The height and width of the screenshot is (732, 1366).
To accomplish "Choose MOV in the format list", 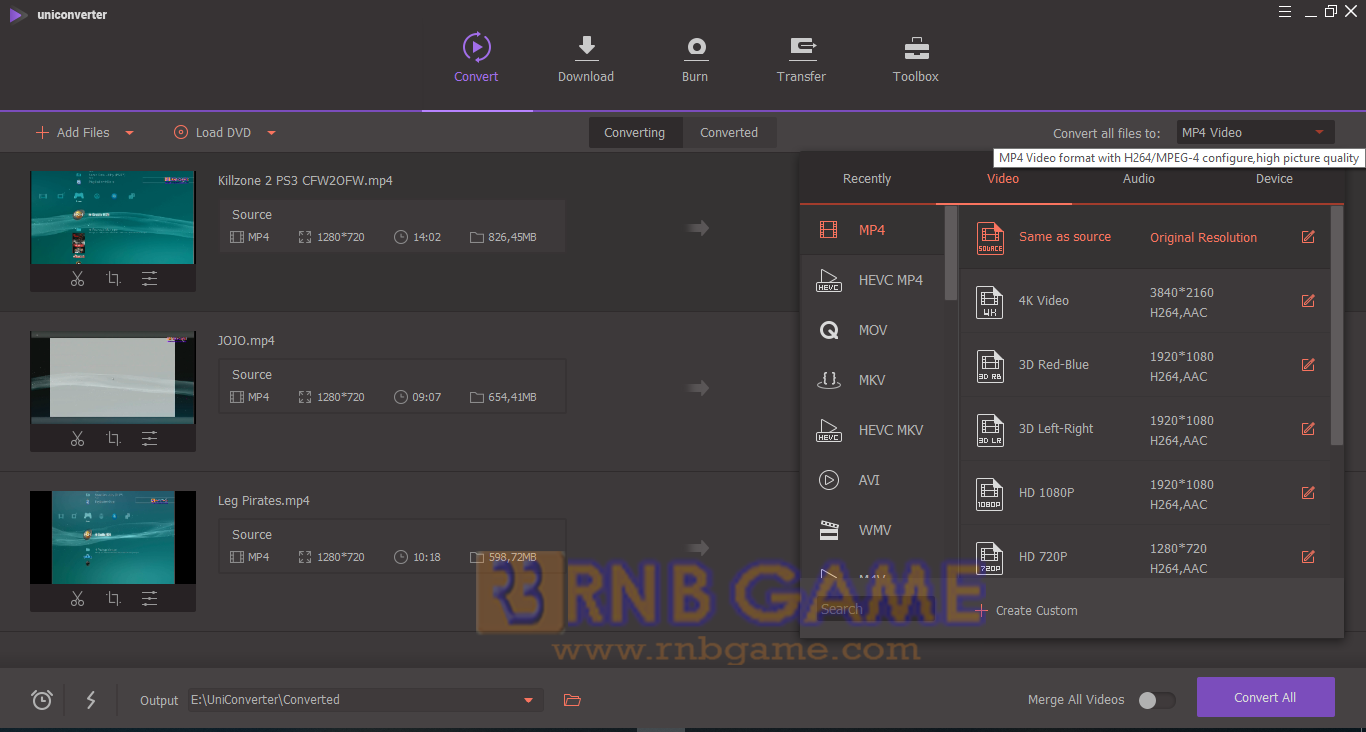I will pos(872,330).
